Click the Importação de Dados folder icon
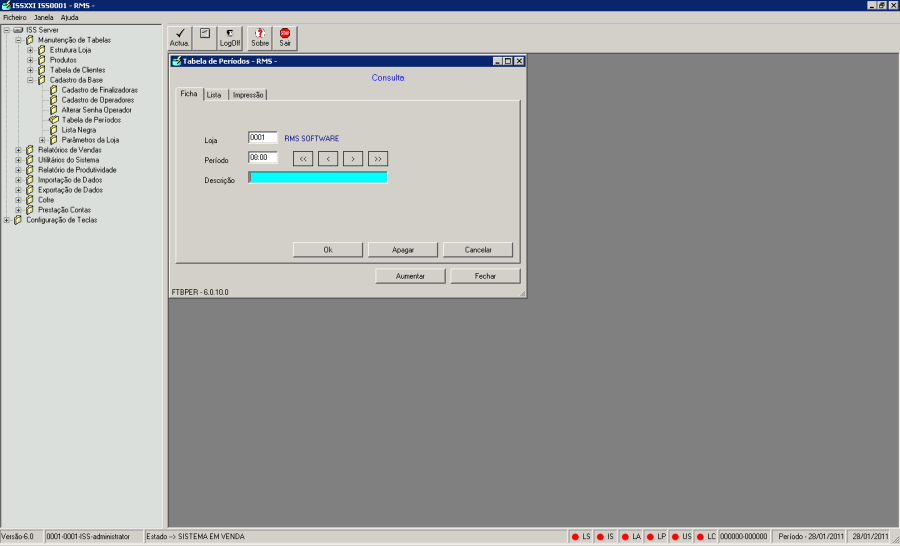Image resolution: width=900 pixels, height=546 pixels. pos(30,180)
